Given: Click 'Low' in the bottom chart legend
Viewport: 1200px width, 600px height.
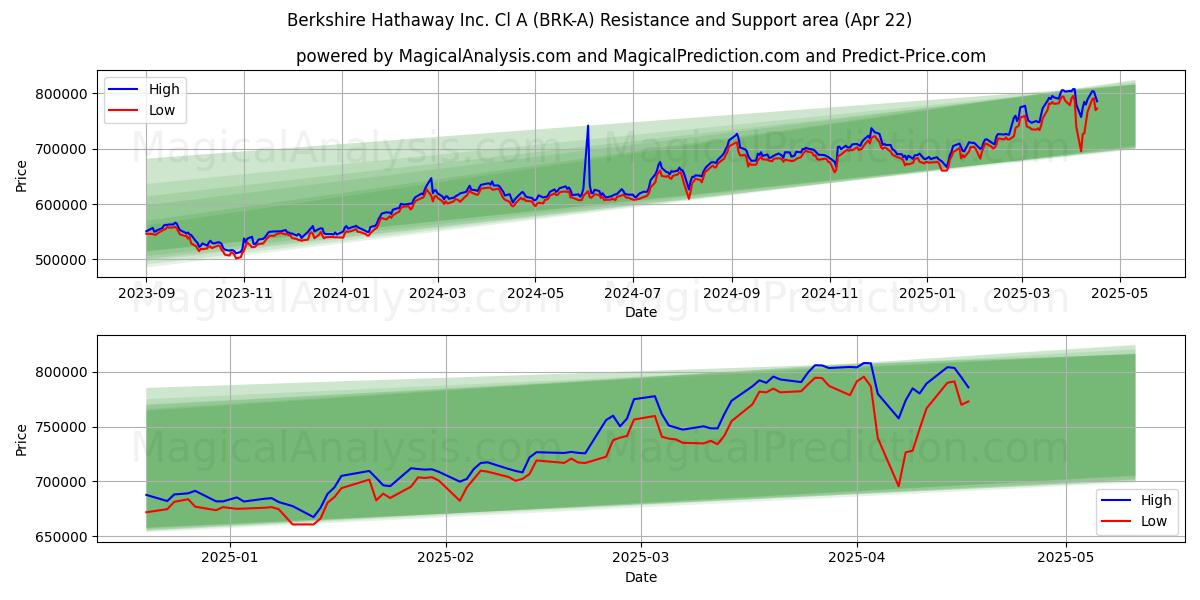Looking at the screenshot, I should [1153, 521].
